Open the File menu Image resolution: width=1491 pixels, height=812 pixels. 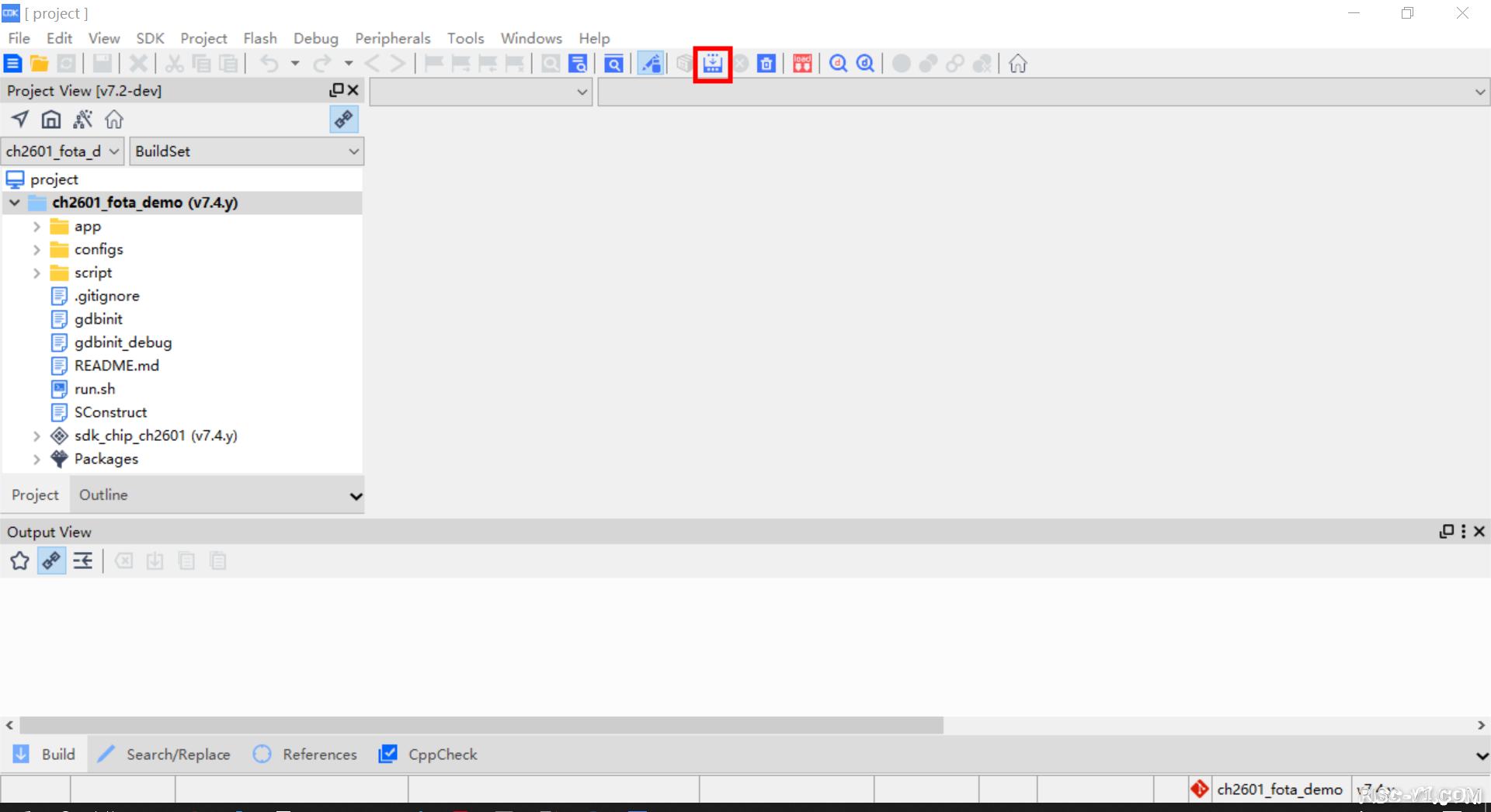19,38
